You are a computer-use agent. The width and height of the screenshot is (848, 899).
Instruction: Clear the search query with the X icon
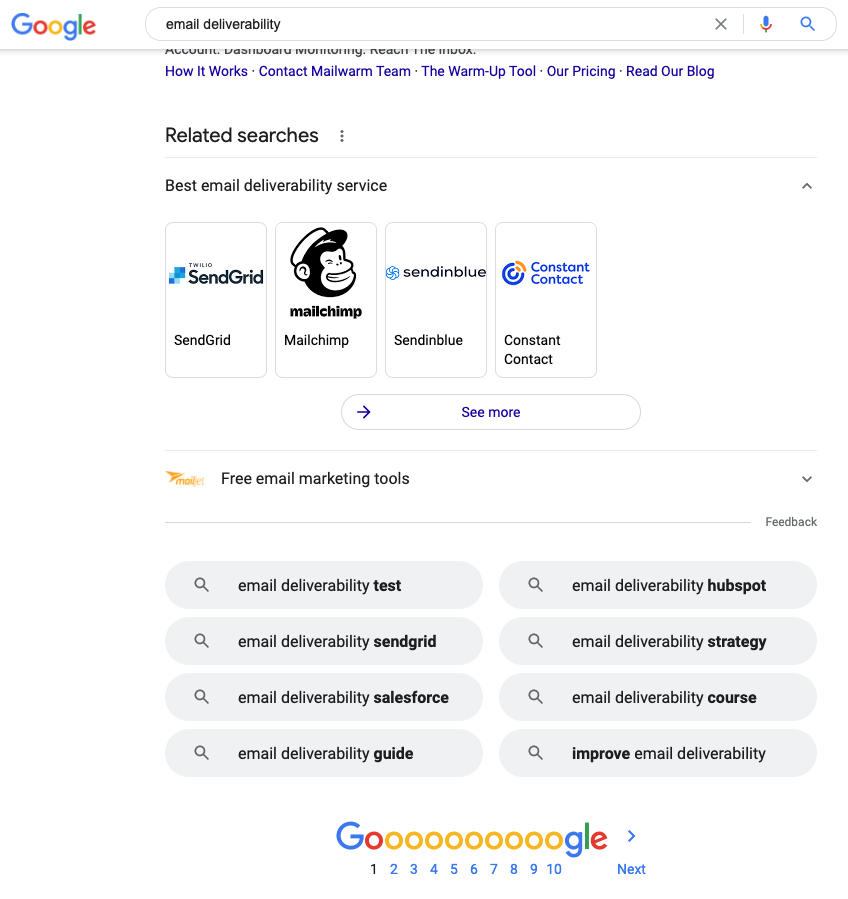[721, 24]
